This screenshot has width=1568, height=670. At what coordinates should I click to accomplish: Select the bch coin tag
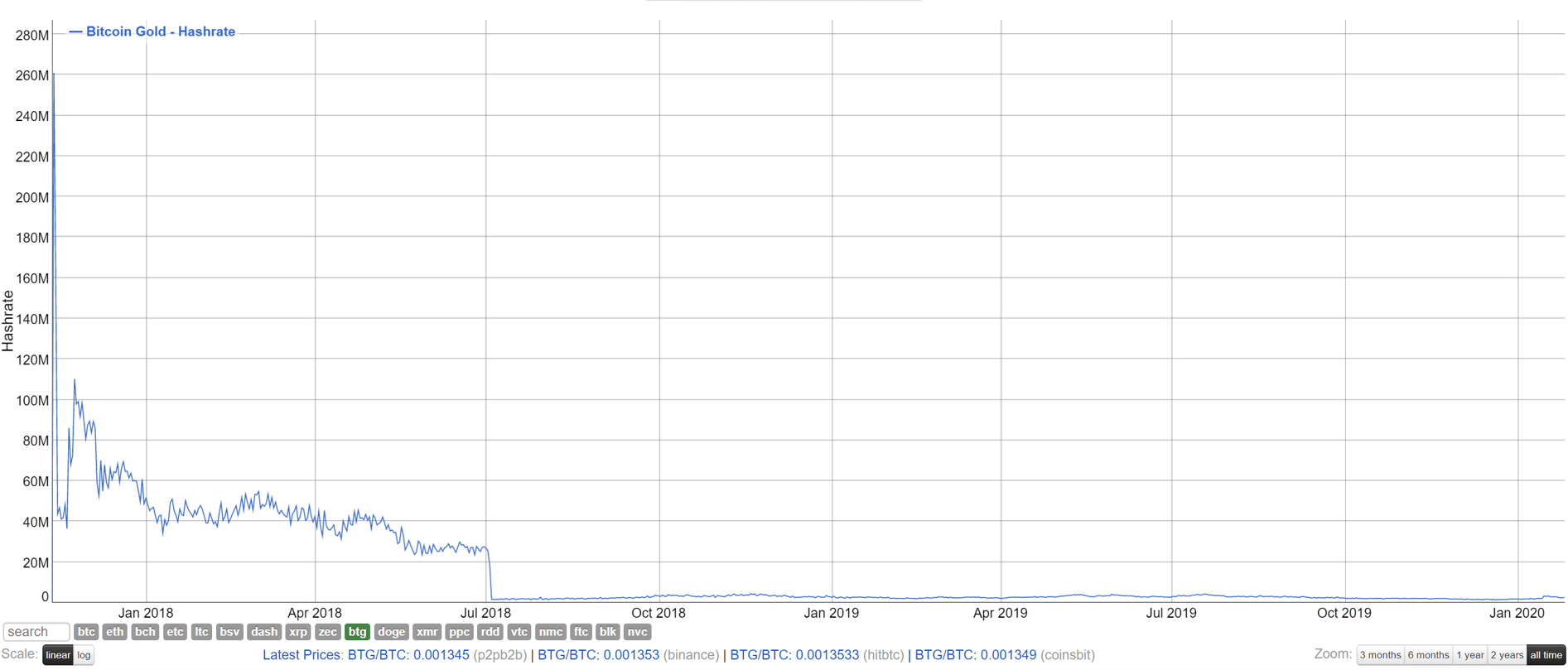point(145,632)
